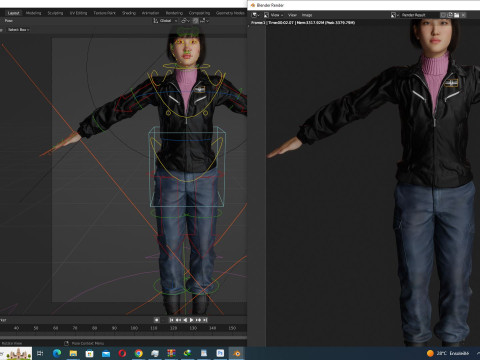Screen dimensions: 480x360
Task: Click the Blender logo in Render window title
Action: pyautogui.click(x=253, y=5)
